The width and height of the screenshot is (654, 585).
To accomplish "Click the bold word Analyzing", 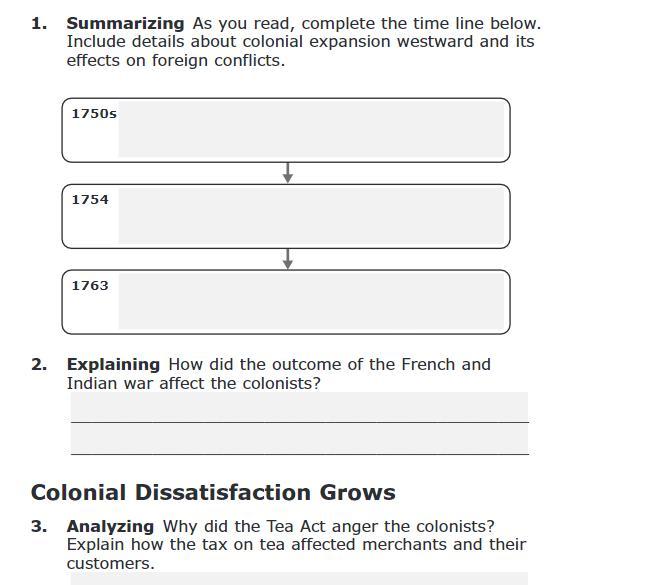I will [111, 527].
